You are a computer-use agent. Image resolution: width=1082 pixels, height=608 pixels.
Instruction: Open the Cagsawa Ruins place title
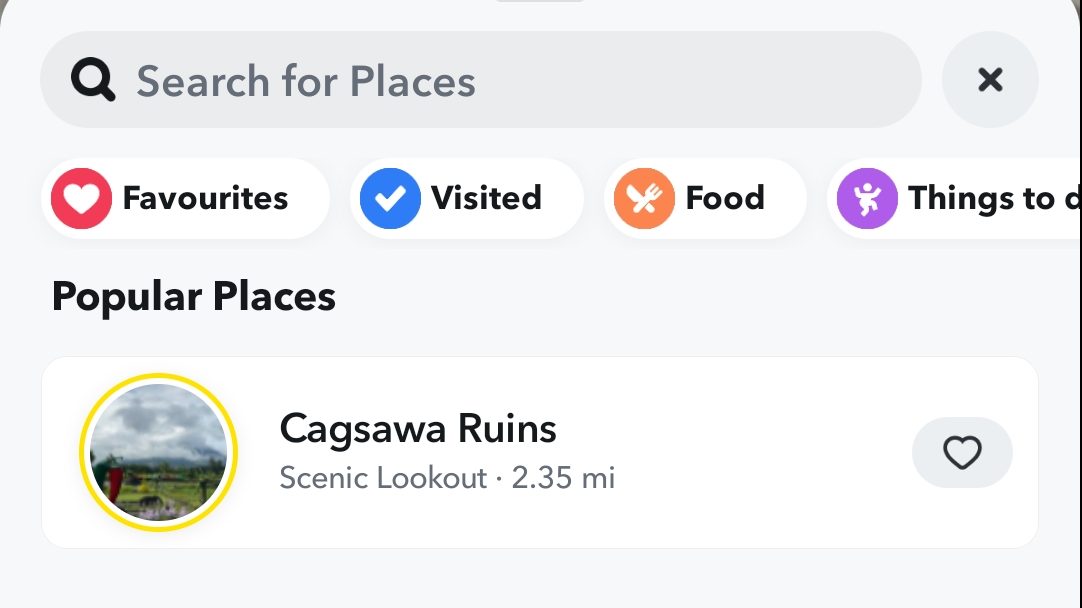(418, 429)
